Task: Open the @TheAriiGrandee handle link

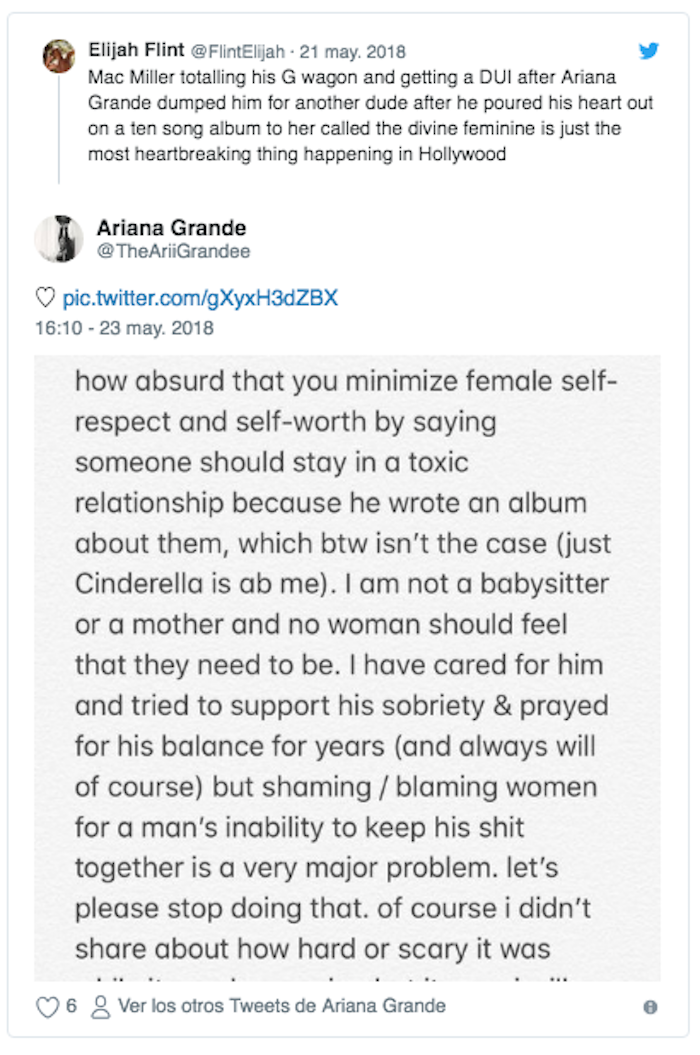Action: 174,251
